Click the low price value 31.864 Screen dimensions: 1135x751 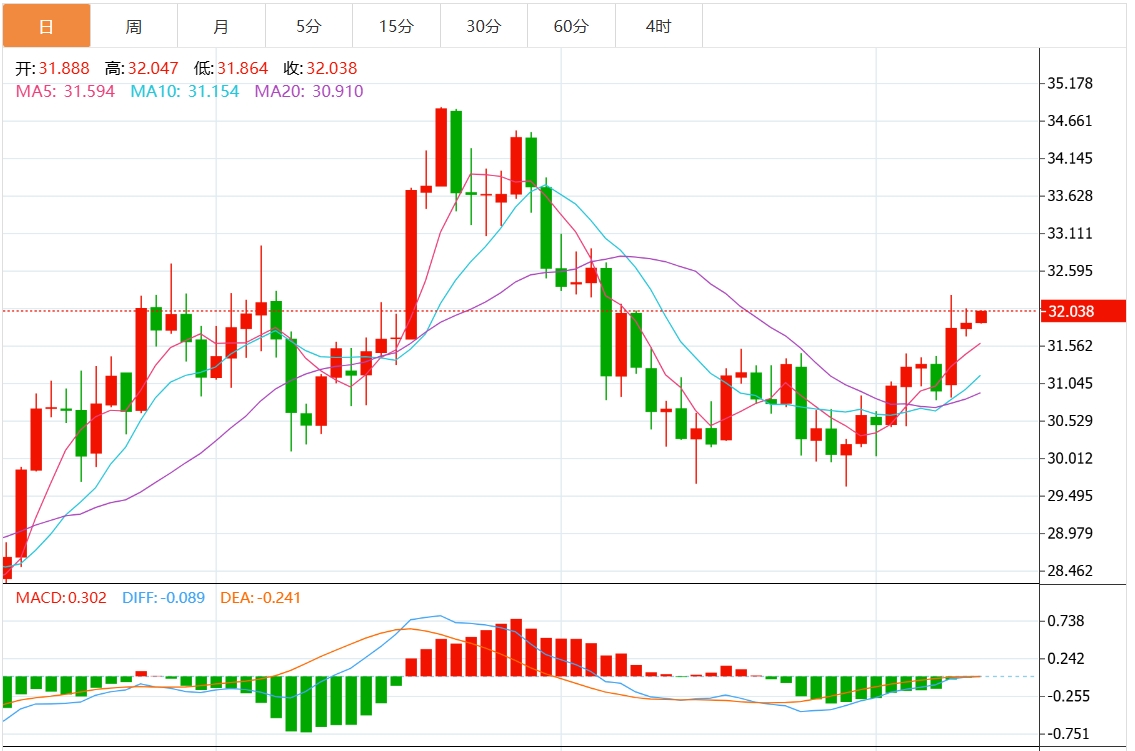point(242,69)
